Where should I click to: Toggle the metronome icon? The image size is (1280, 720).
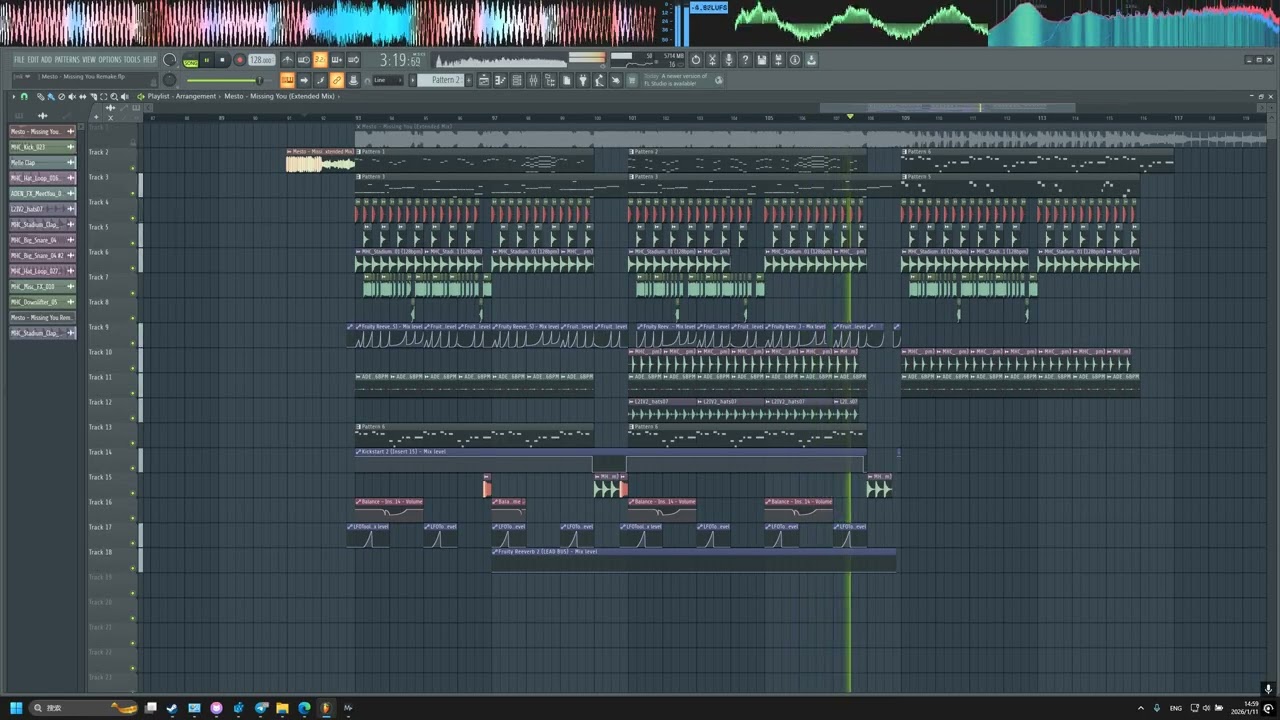pyautogui.click(x=287, y=60)
